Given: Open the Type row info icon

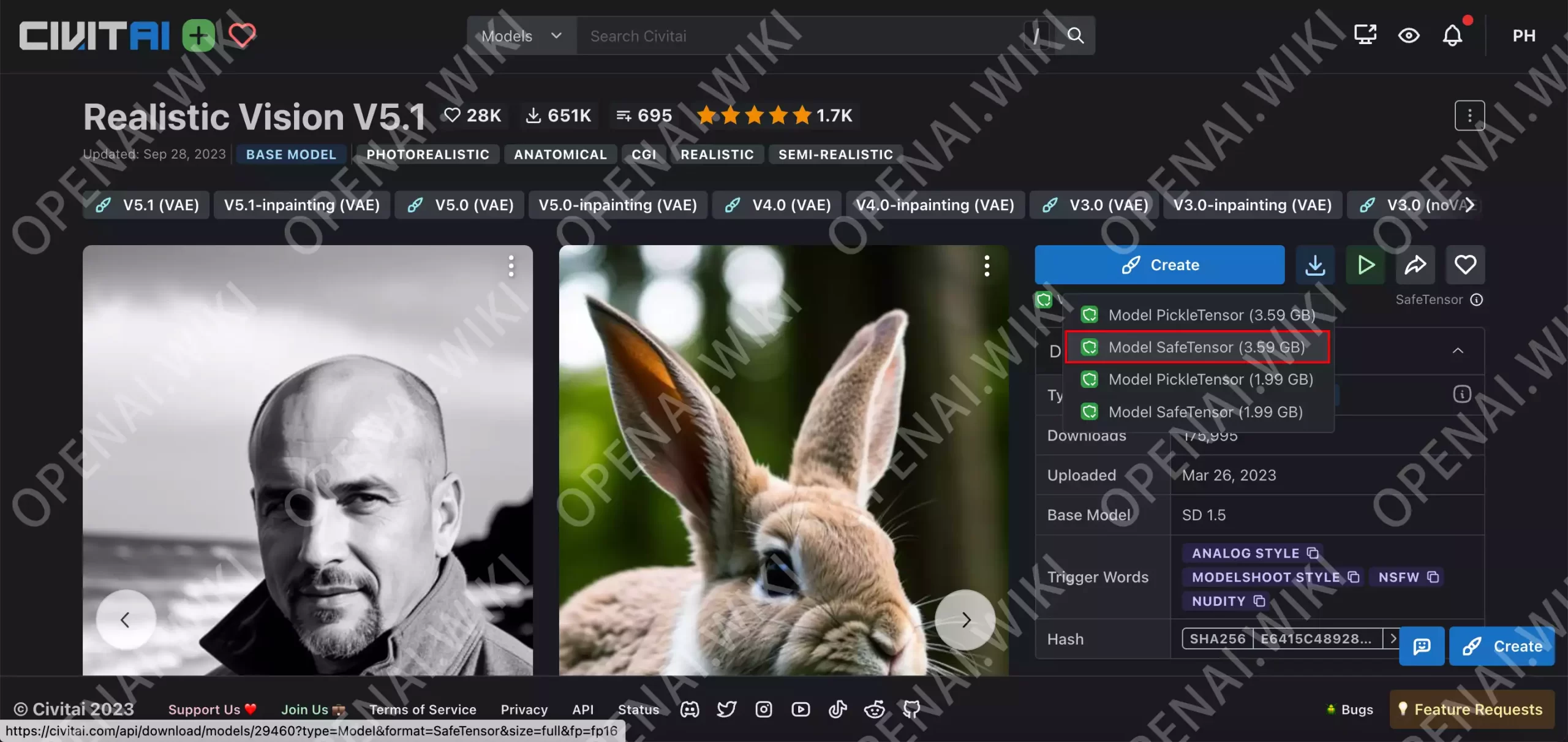Looking at the screenshot, I should pyautogui.click(x=1462, y=394).
